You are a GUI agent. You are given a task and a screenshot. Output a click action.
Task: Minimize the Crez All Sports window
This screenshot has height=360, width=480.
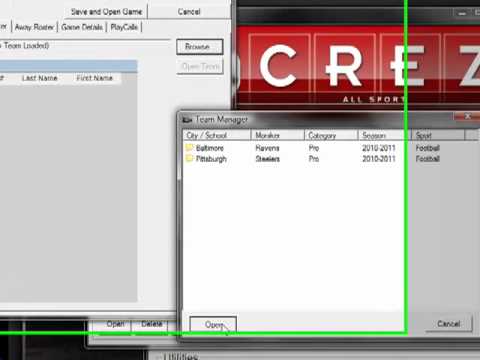pos(462,13)
